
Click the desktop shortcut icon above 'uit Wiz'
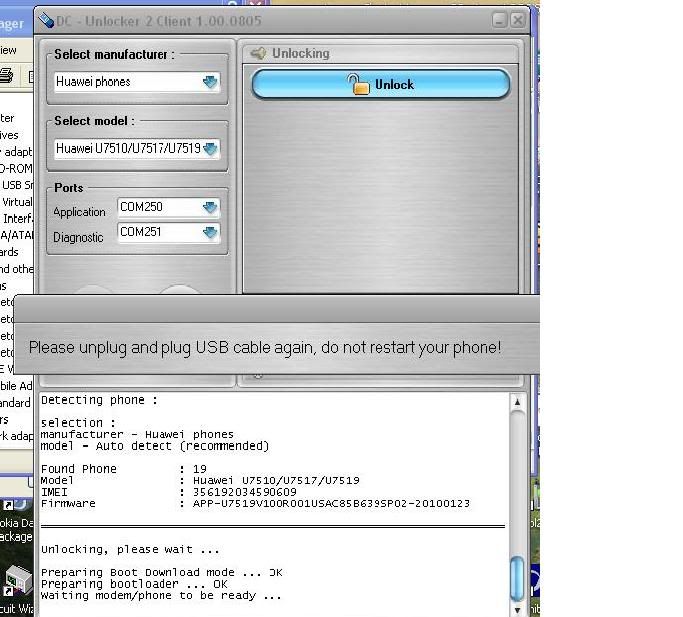[17, 580]
